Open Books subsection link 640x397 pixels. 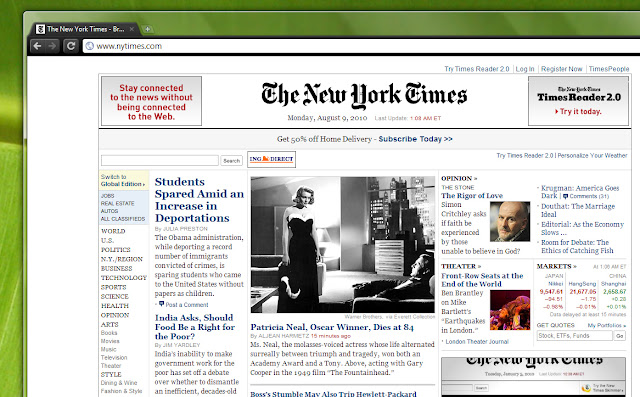[x=109, y=333]
